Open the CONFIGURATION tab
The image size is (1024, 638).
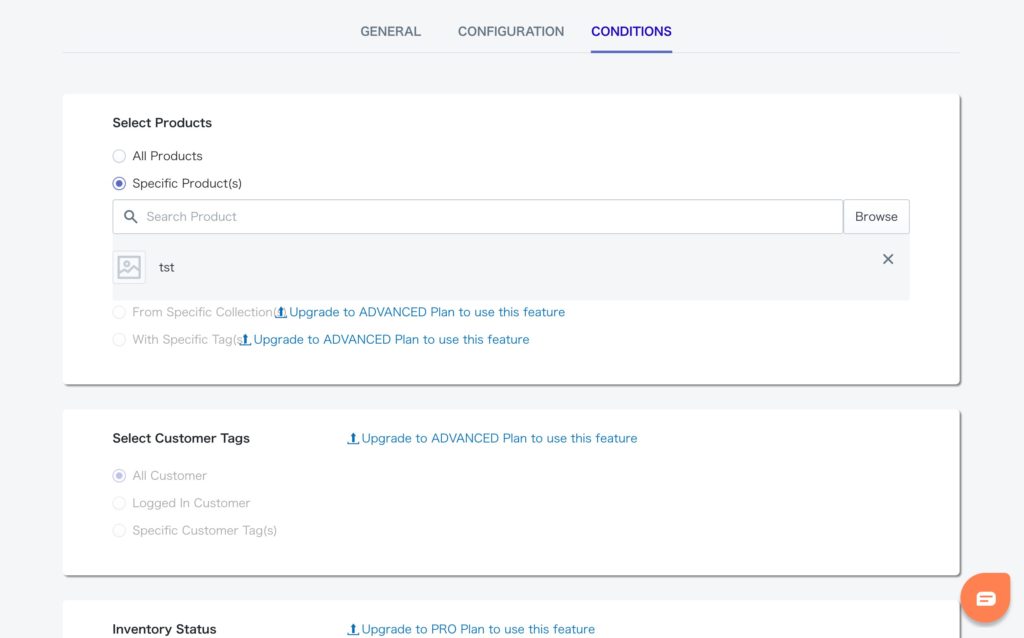coord(510,31)
